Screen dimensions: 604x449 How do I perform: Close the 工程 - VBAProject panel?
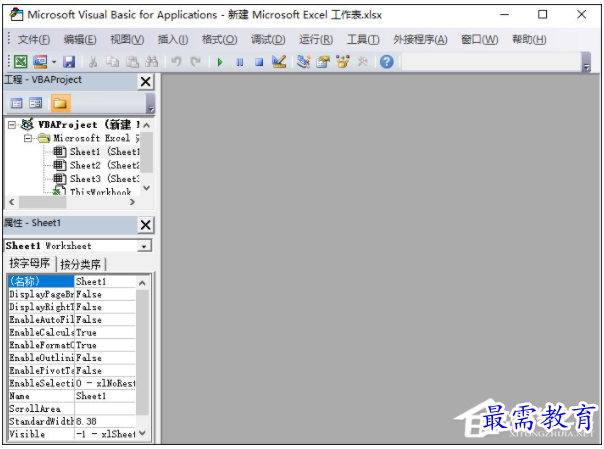pyautogui.click(x=146, y=82)
